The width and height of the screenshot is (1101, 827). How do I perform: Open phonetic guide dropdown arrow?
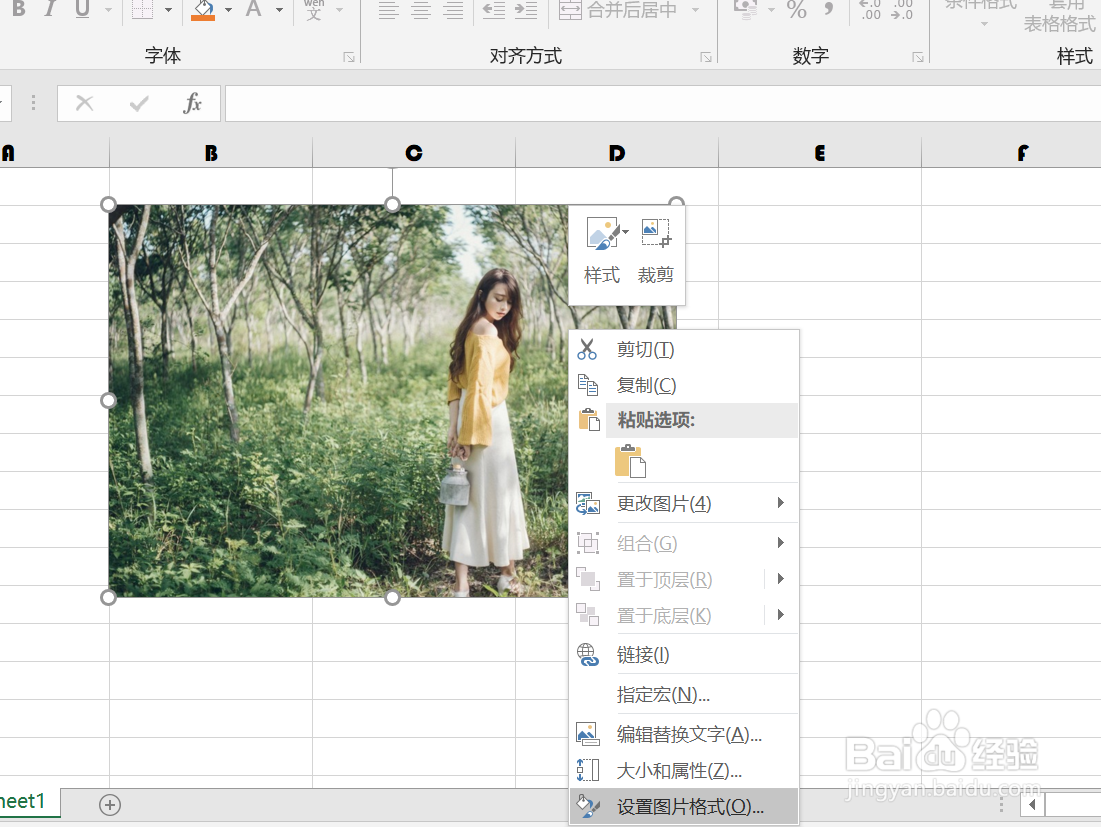point(340,10)
